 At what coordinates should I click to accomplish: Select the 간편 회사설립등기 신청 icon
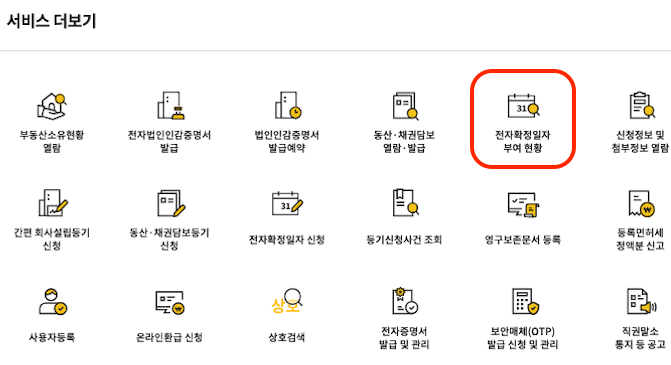(53, 203)
